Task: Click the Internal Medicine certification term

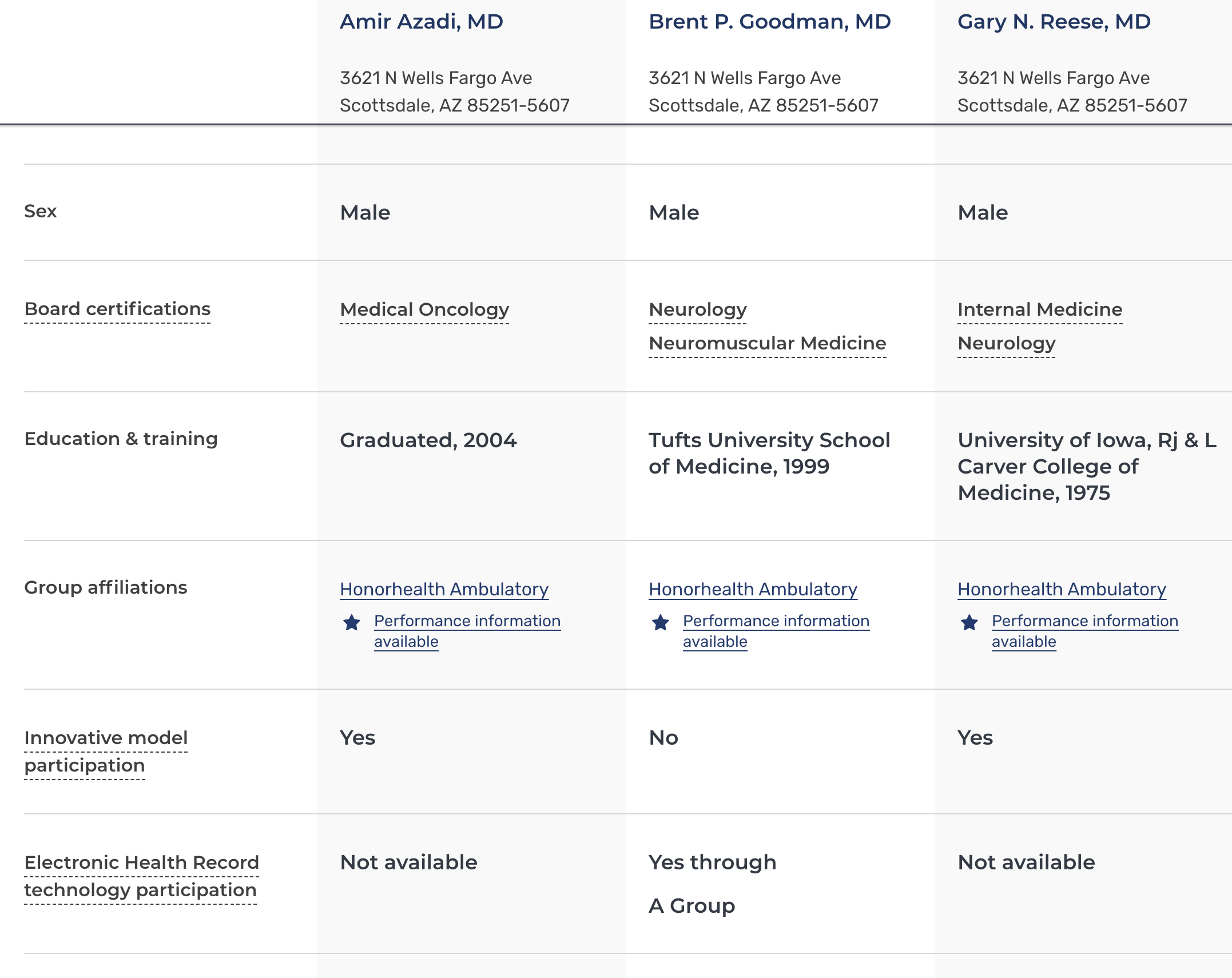Action: pos(1040,310)
